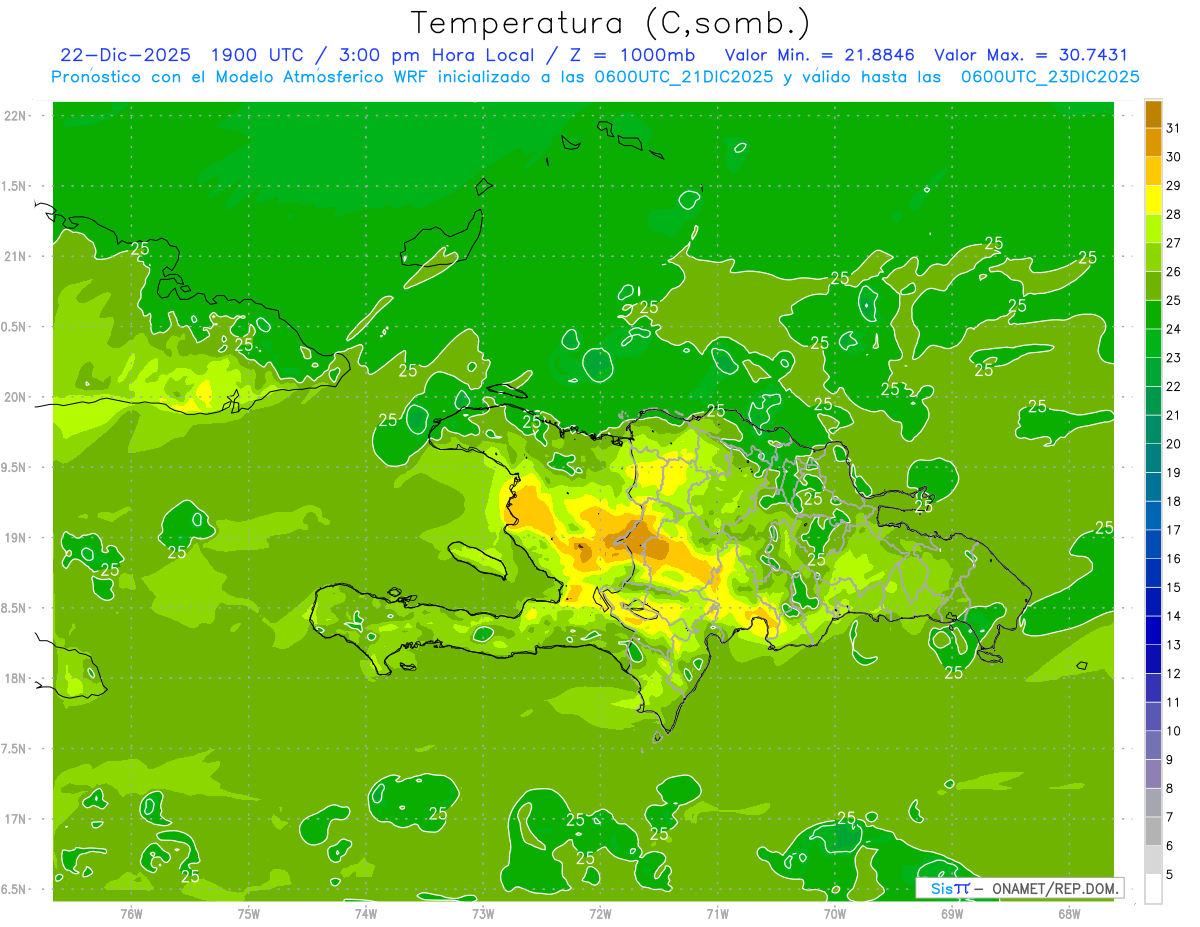Click the legend value "10"

1174,731
